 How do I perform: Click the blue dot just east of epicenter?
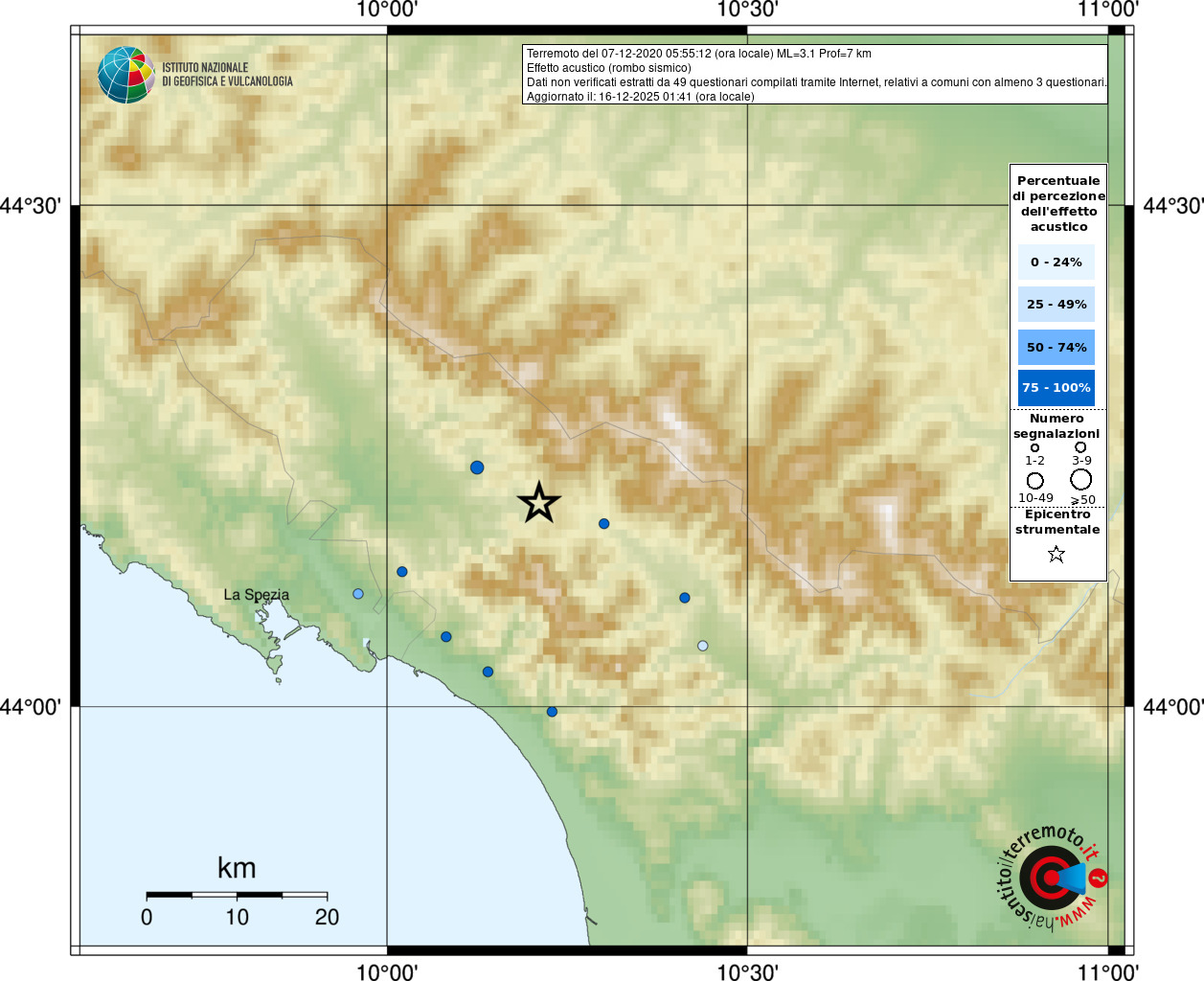pos(604,524)
